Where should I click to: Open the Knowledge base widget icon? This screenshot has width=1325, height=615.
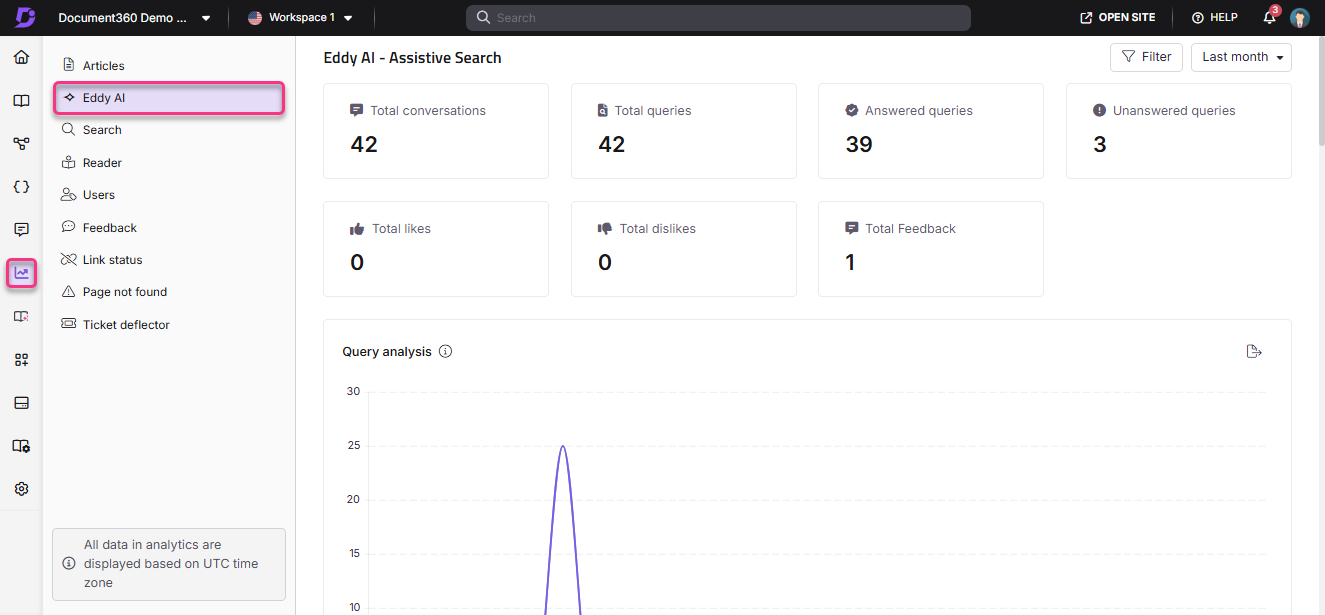(x=21, y=359)
